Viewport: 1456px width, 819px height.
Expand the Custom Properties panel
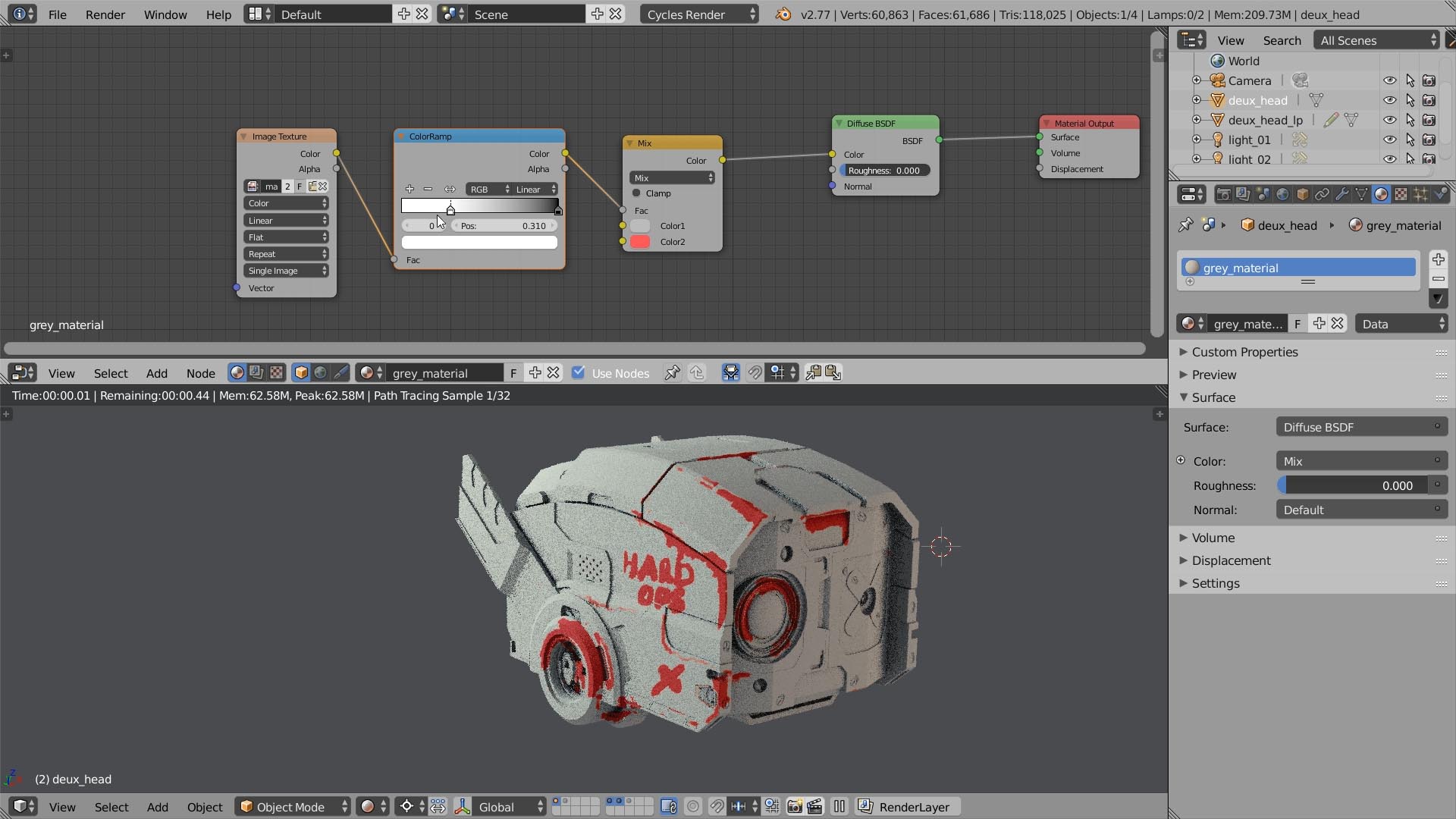[1244, 352]
